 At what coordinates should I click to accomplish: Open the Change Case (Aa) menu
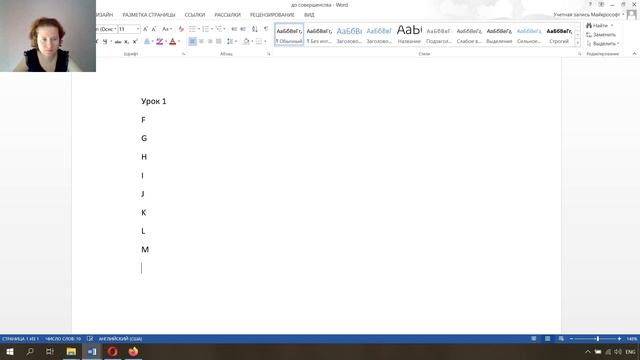point(167,29)
